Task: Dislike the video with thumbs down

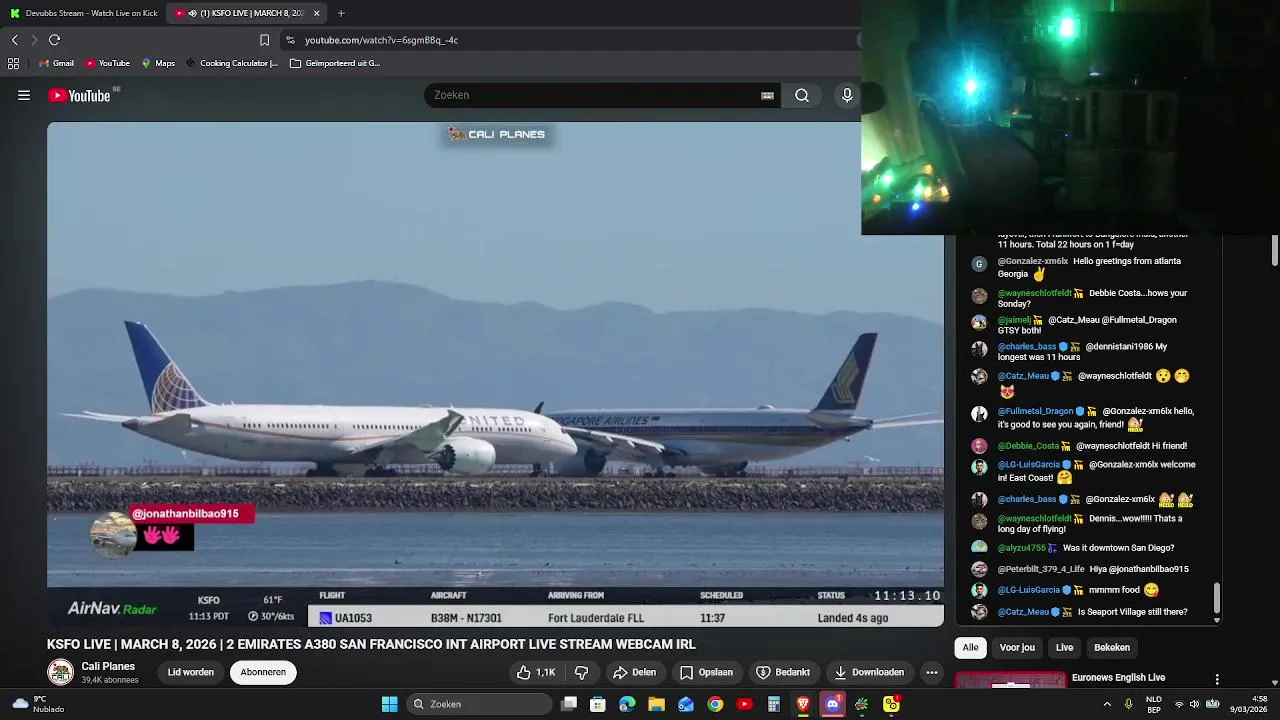Action: [581, 672]
